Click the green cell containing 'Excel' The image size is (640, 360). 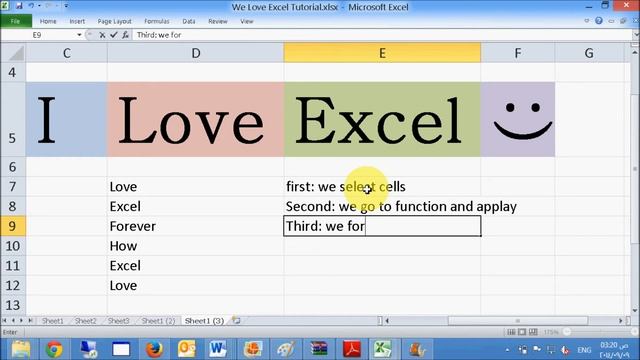[382, 120]
